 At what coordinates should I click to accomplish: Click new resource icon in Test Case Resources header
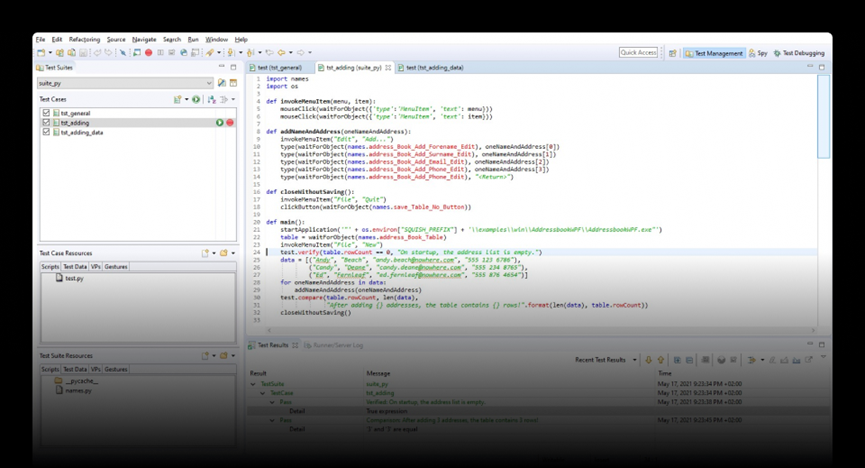[206, 253]
